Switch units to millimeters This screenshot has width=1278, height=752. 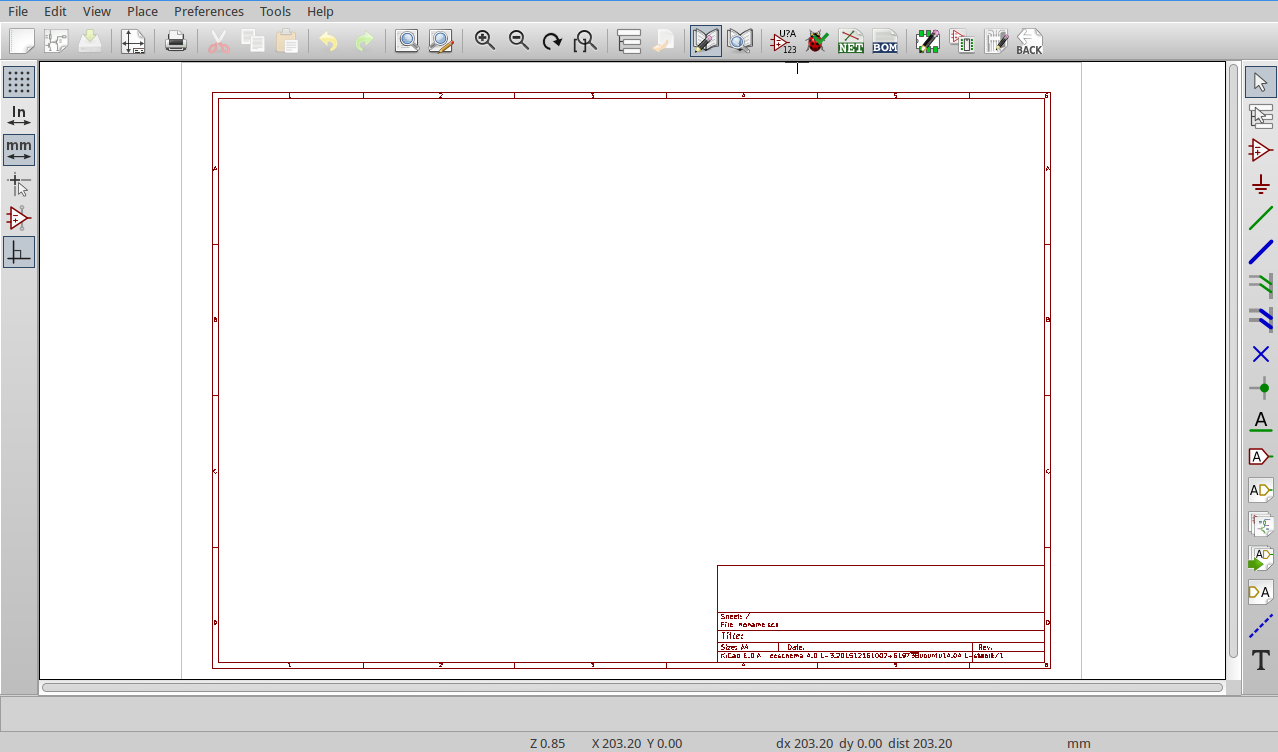tap(19, 150)
